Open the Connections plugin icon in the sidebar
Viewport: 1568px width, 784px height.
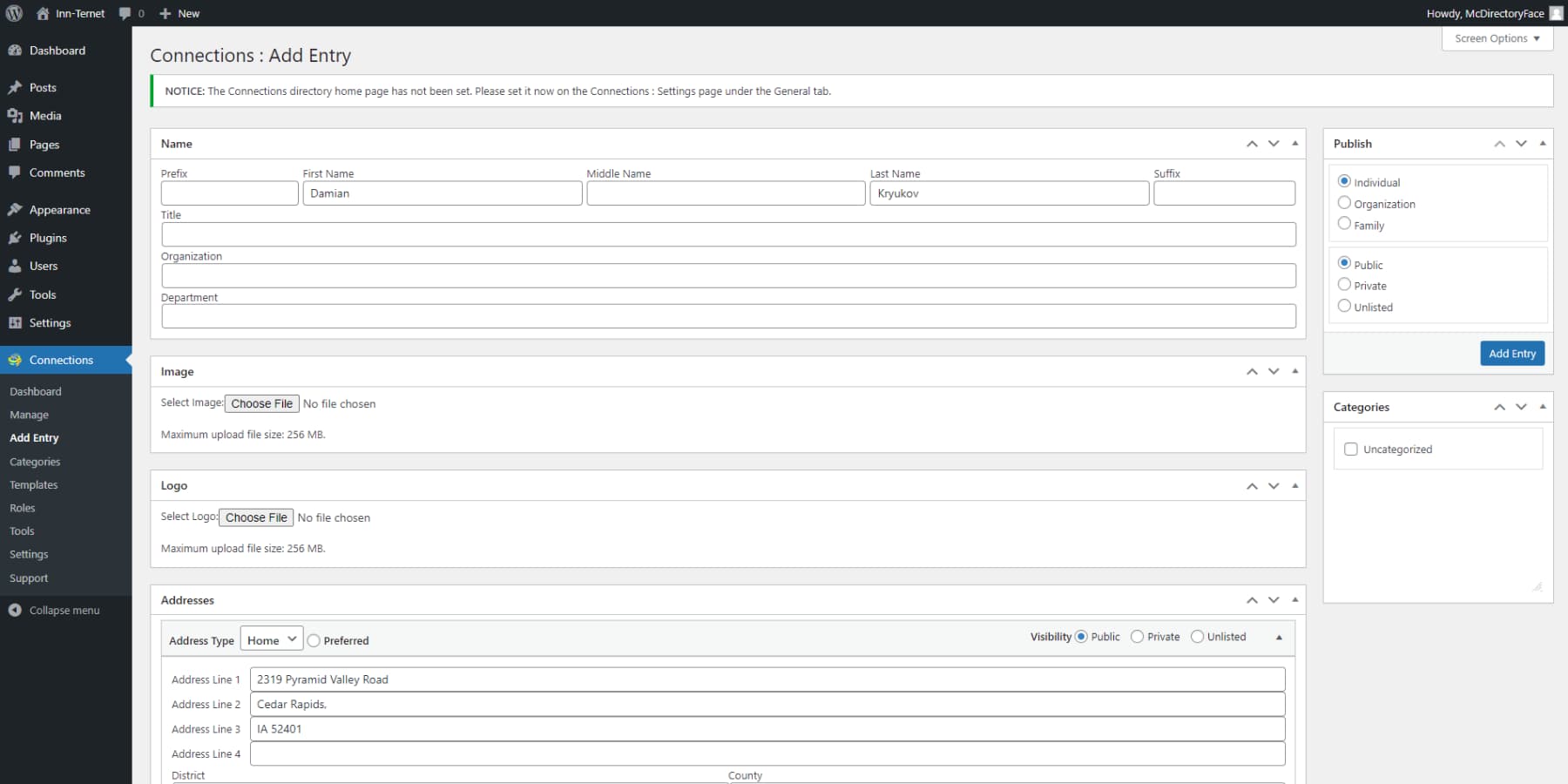[16, 360]
